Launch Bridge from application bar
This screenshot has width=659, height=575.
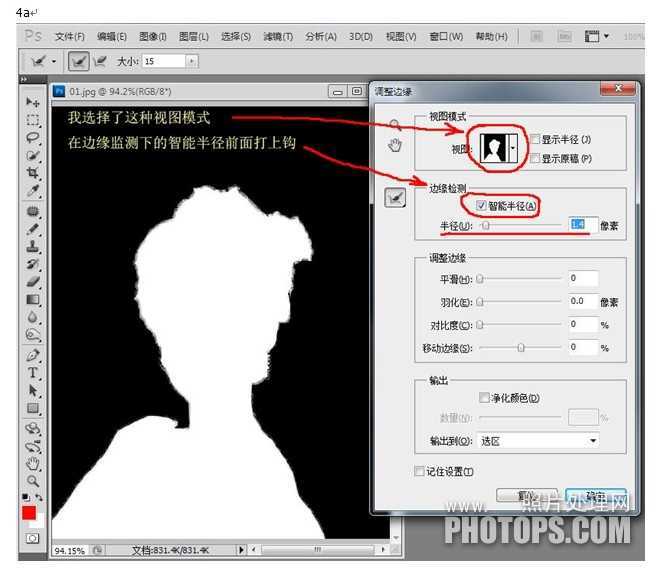coord(536,37)
